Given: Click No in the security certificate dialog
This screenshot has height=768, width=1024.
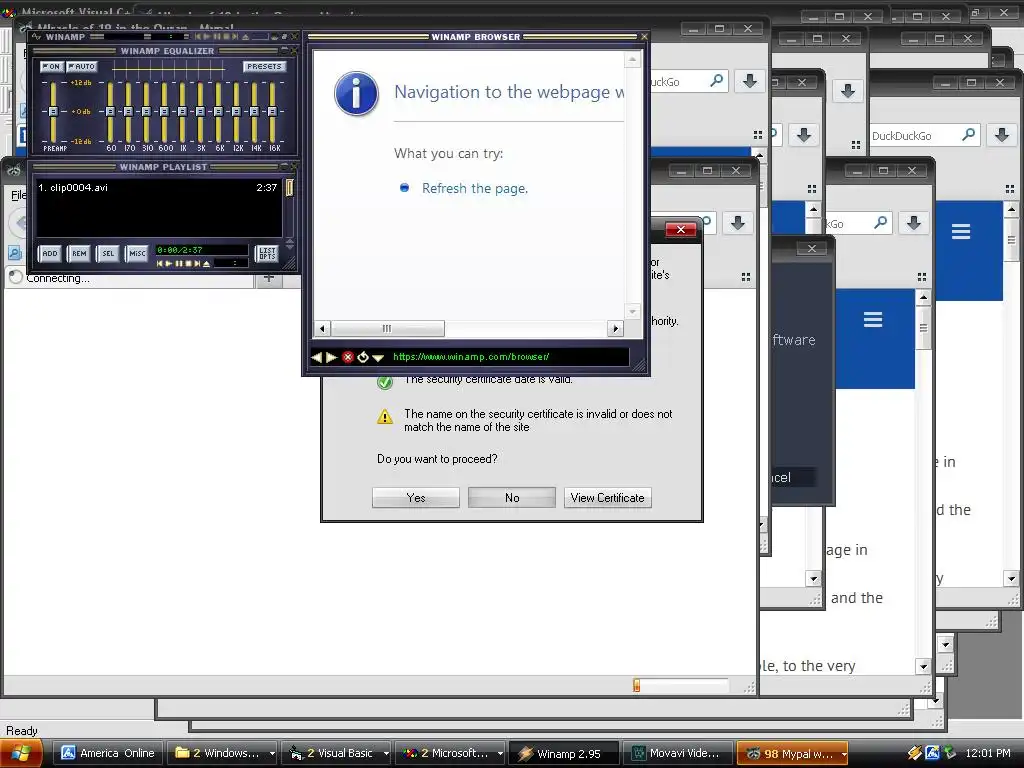Looking at the screenshot, I should [512, 498].
